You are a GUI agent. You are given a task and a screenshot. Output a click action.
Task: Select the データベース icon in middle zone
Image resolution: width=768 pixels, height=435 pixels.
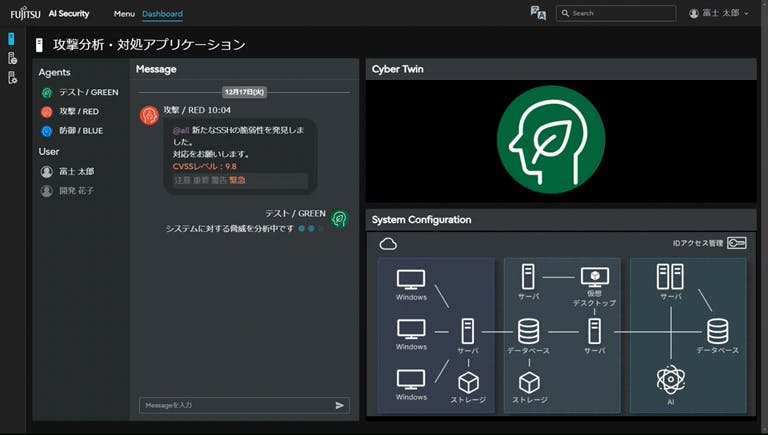(528, 331)
